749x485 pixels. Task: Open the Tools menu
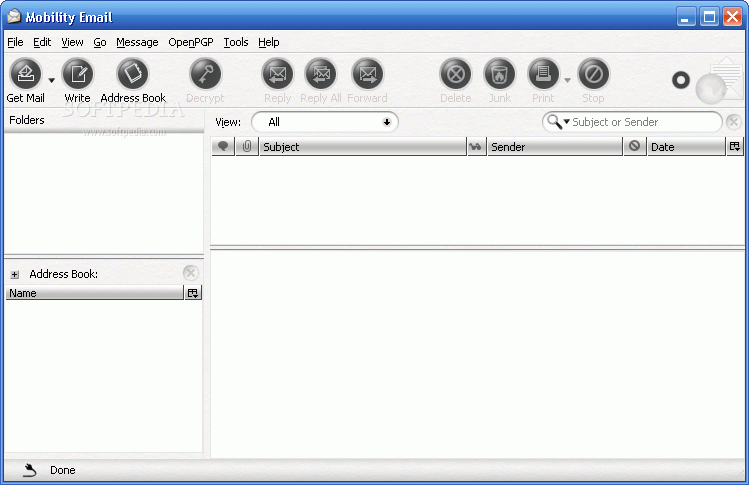coord(236,42)
